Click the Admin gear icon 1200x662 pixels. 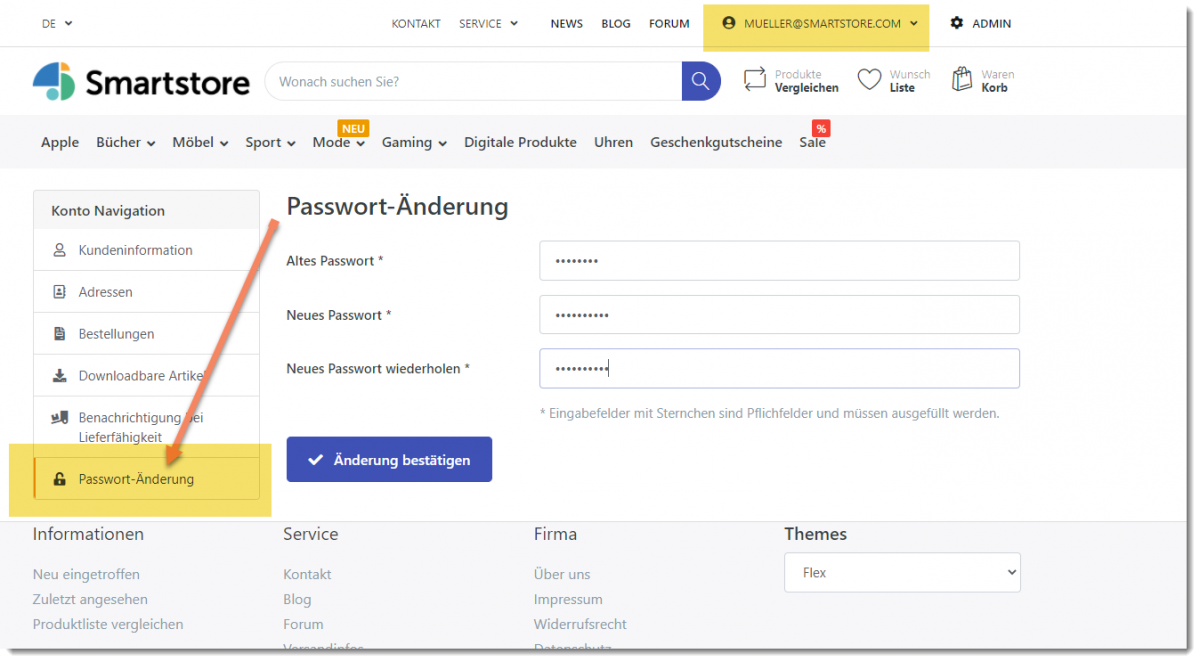click(957, 23)
